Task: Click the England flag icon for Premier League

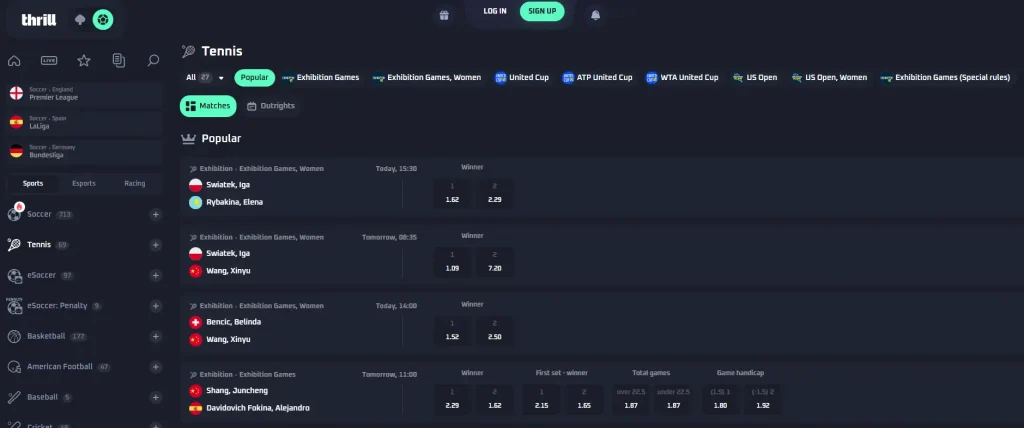Action: (16, 93)
